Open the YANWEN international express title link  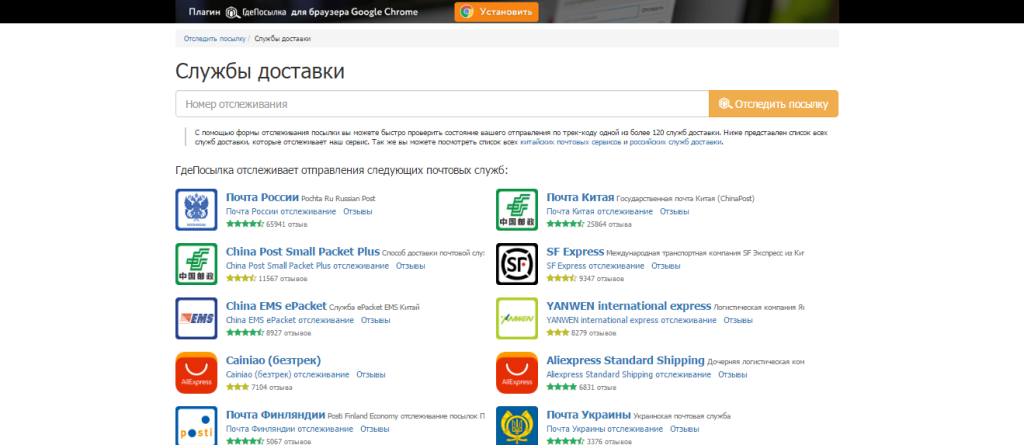[628, 306]
